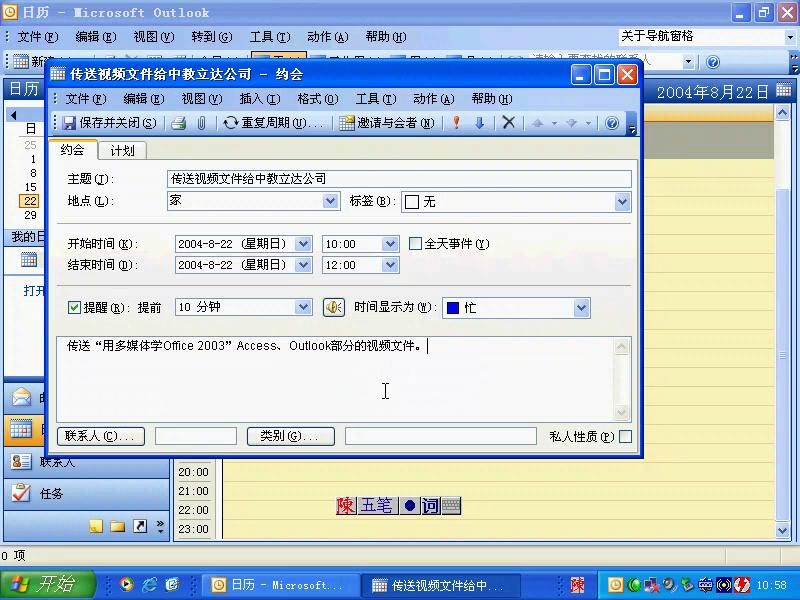Open Tasks in the navigation pane
Screen dimensions: 800x600
(87, 493)
